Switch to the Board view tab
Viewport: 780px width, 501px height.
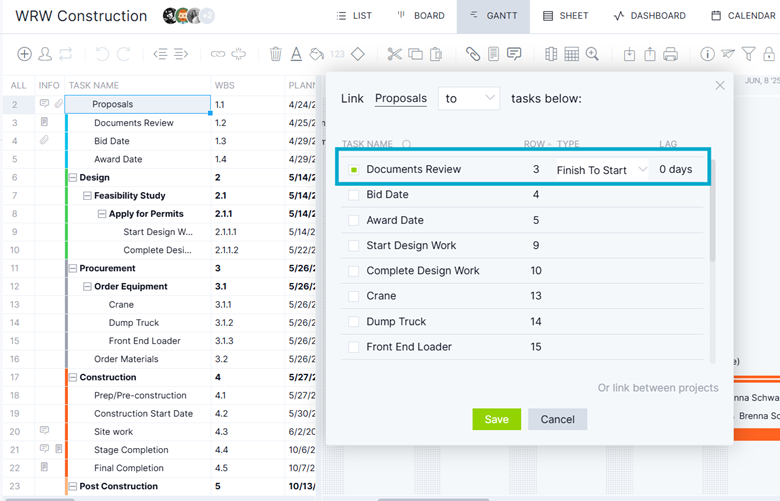[x=420, y=16]
